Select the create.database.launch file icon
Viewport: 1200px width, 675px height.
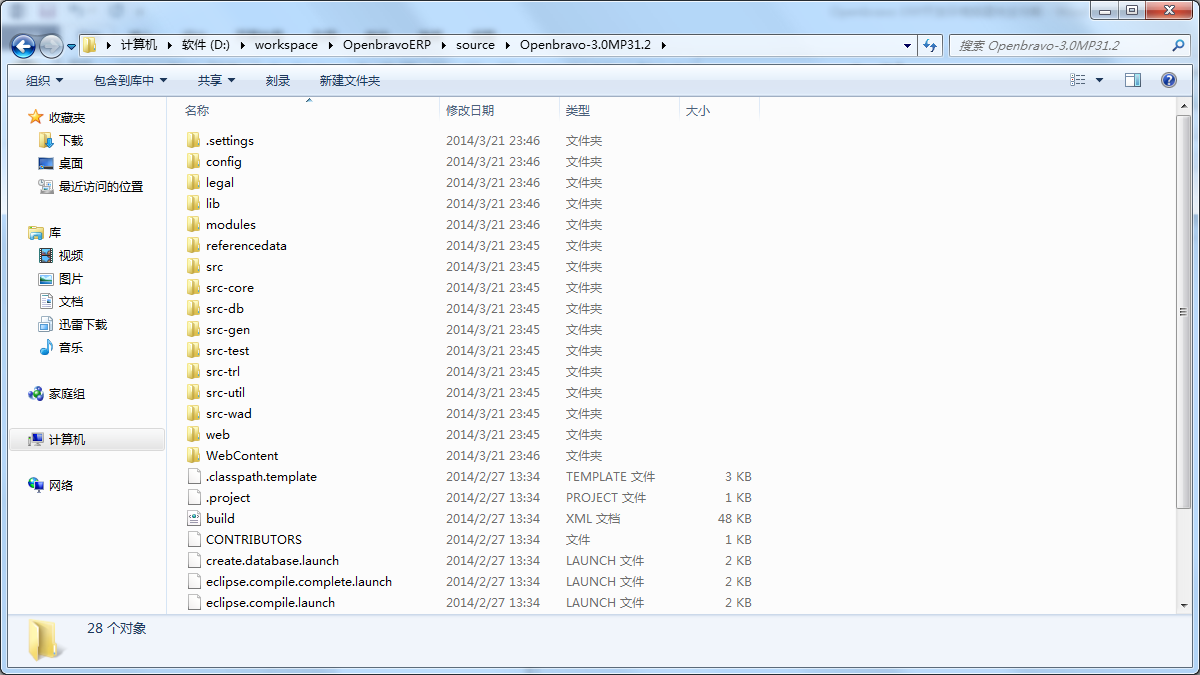194,560
